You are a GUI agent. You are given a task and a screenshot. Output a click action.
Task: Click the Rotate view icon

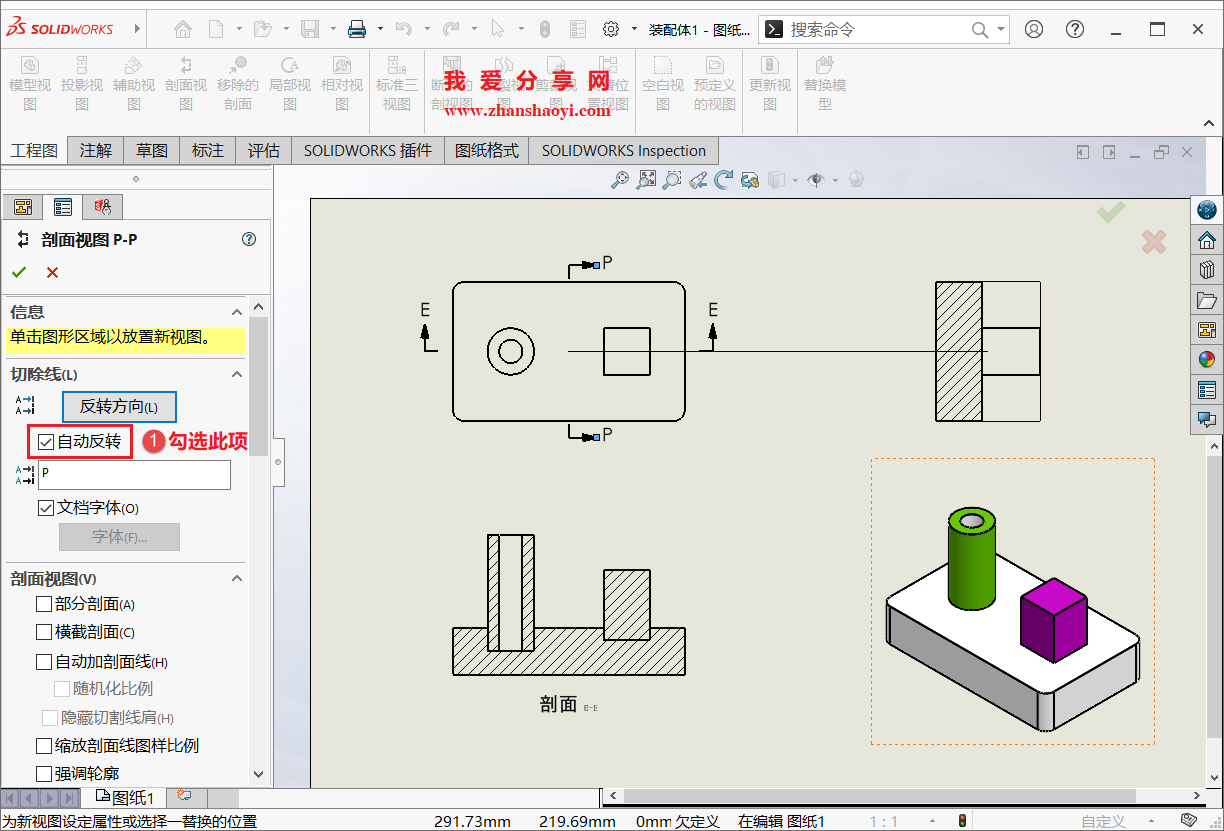(x=724, y=180)
